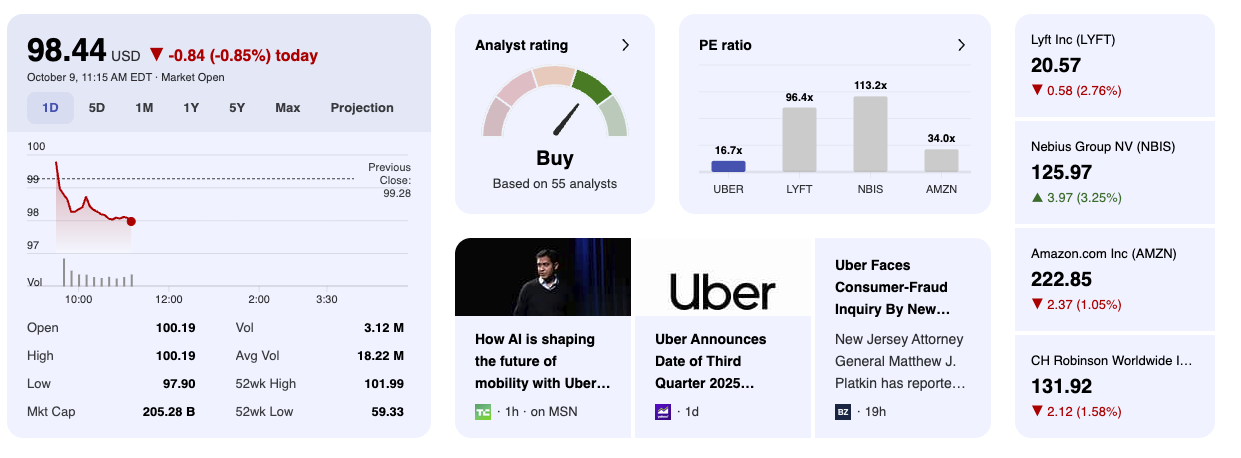Viewport: 1241px width, 458px height.
Task: Open CH Robinson Worldwide stock card
Action: point(1115,387)
